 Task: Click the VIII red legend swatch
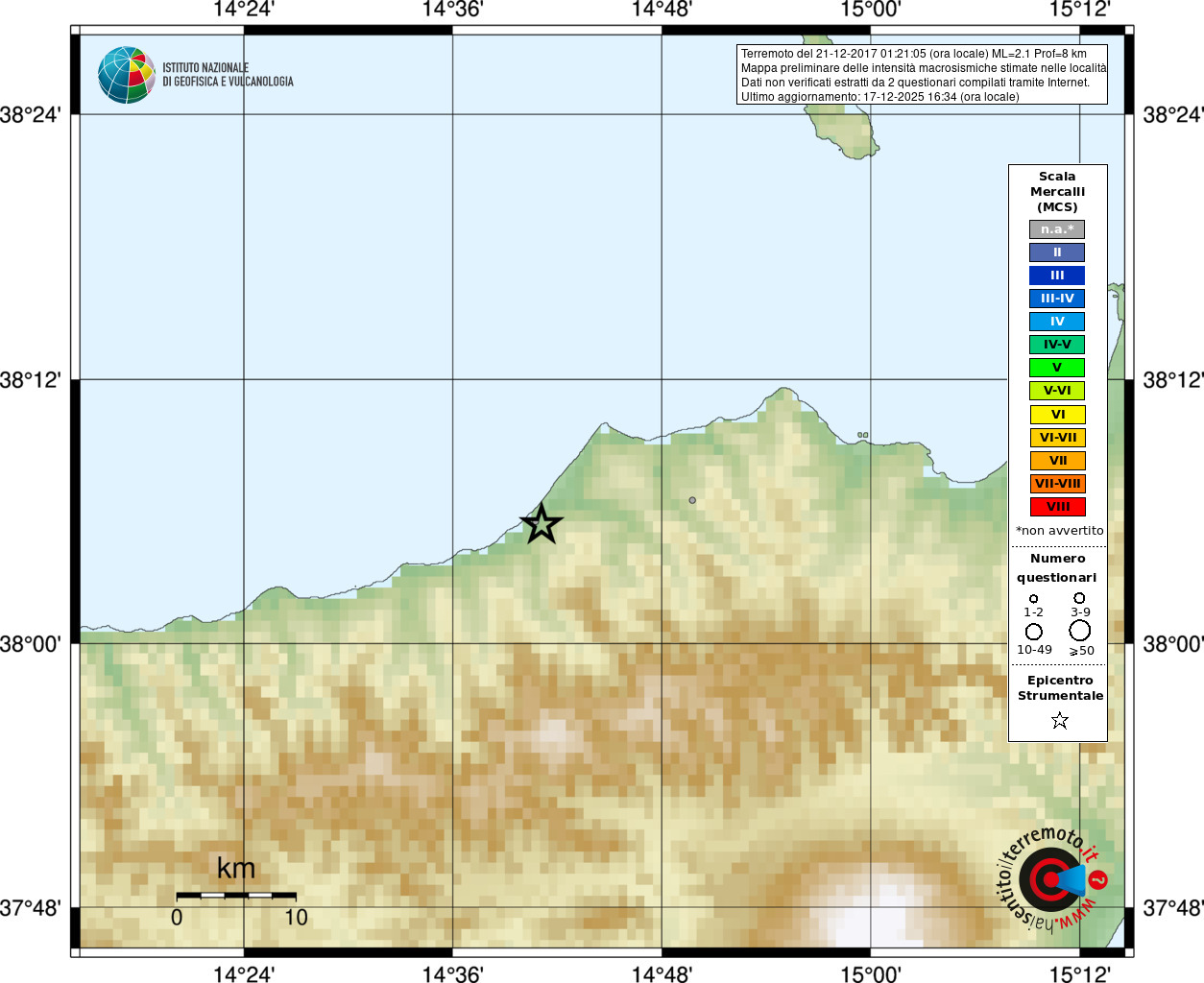point(1057,507)
